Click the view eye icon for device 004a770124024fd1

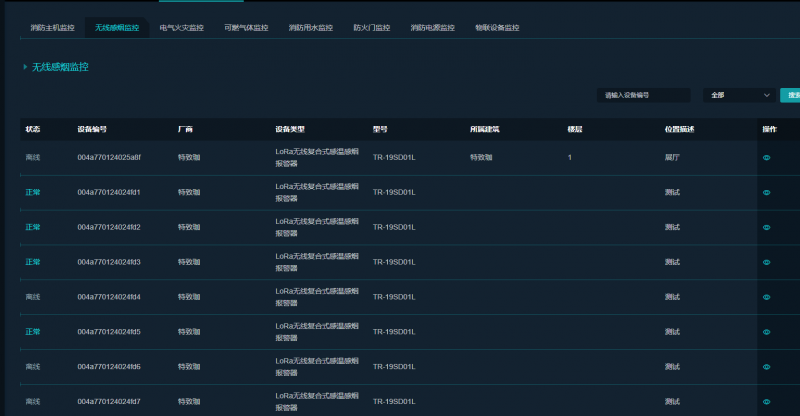[767, 192]
